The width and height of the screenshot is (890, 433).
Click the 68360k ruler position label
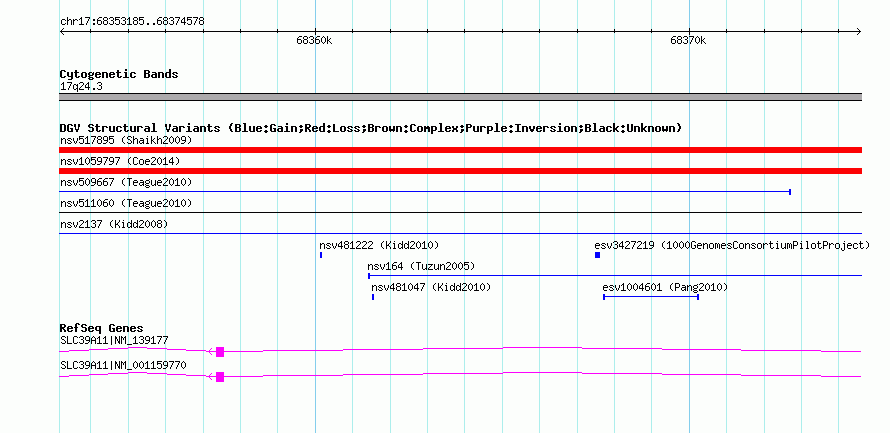[314, 40]
